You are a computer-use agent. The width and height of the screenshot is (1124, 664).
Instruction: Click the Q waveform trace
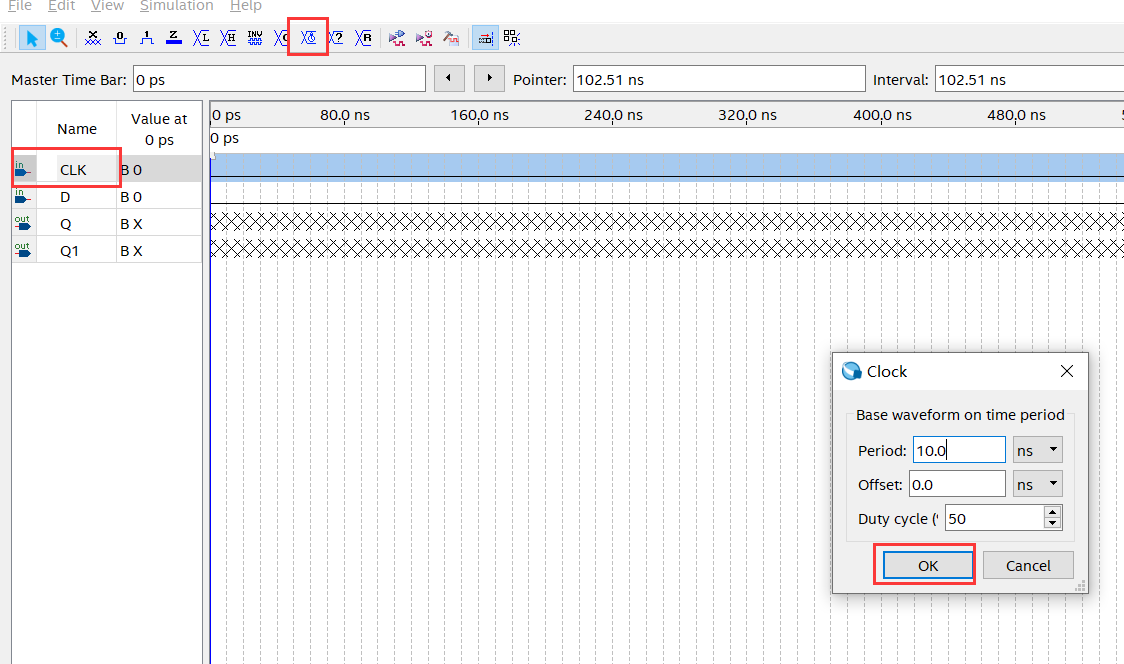pyautogui.click(x=667, y=222)
